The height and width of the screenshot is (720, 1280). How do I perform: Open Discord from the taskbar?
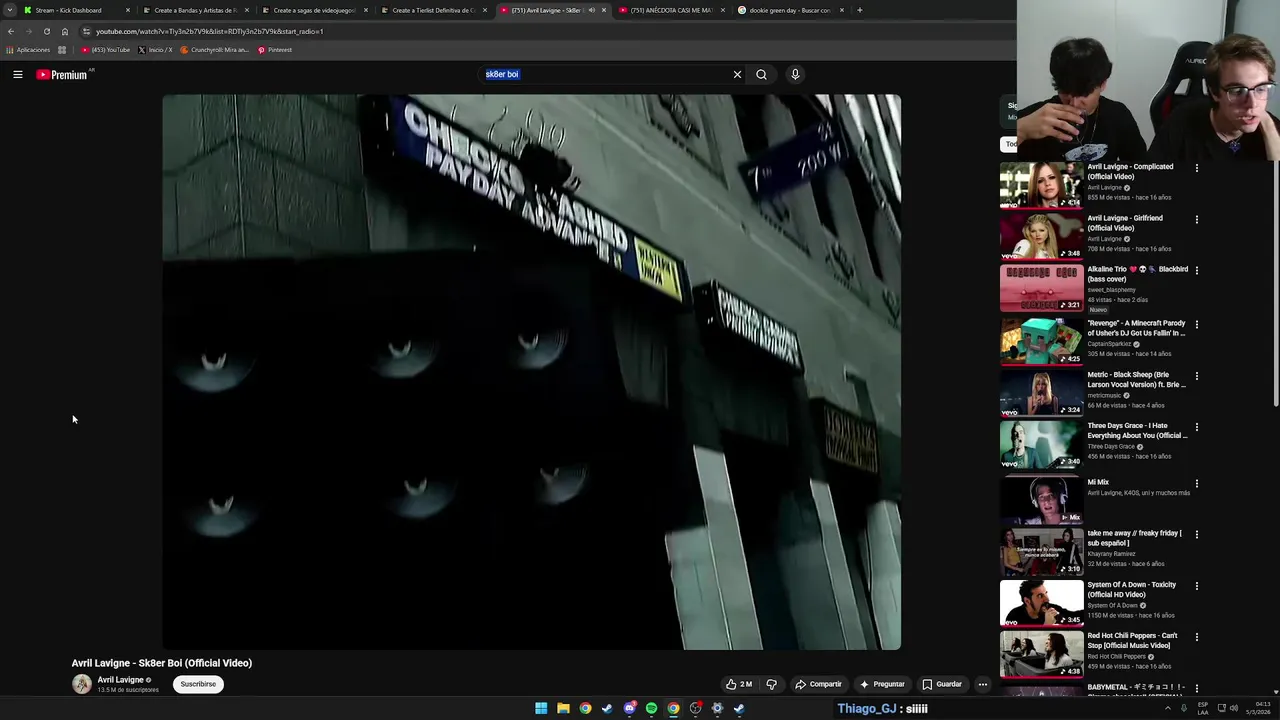point(629,708)
